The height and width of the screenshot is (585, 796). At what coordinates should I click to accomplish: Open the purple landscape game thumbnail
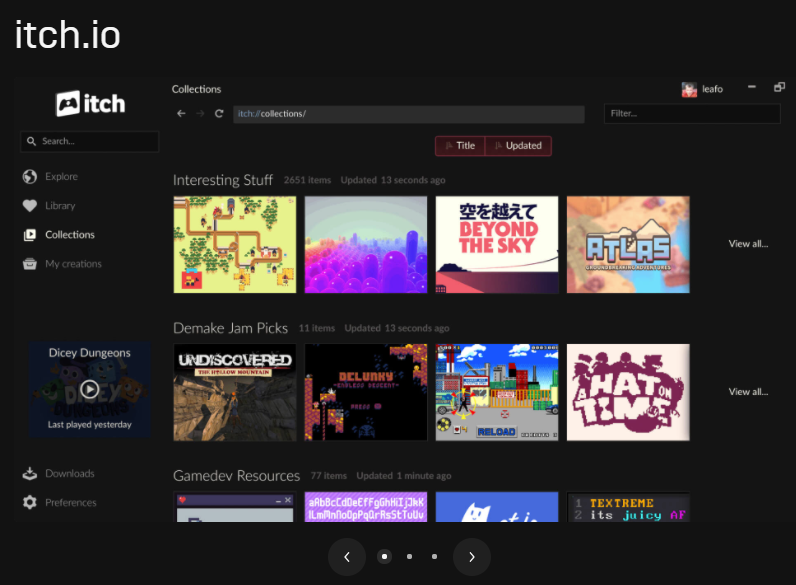coord(366,245)
